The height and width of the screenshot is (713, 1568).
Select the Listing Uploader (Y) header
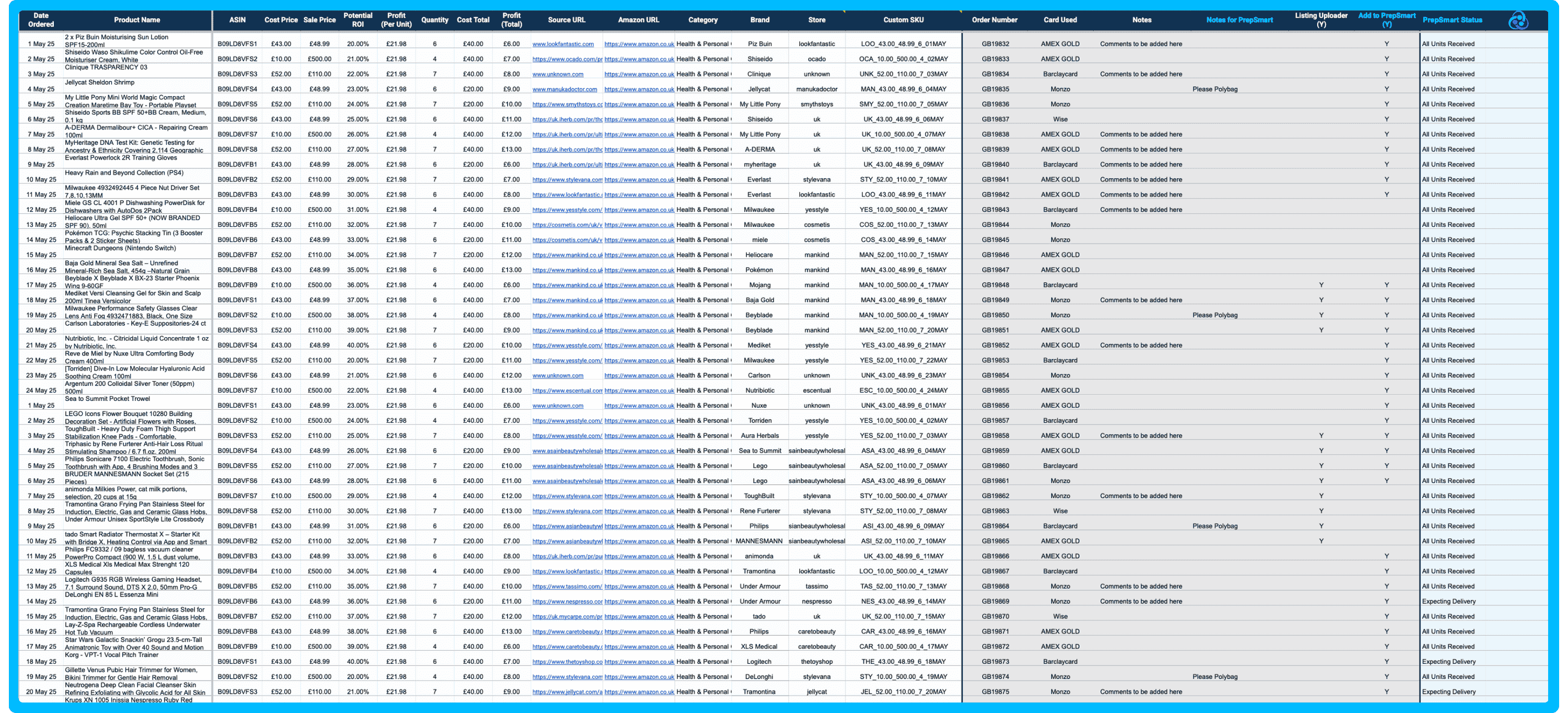tap(1321, 20)
